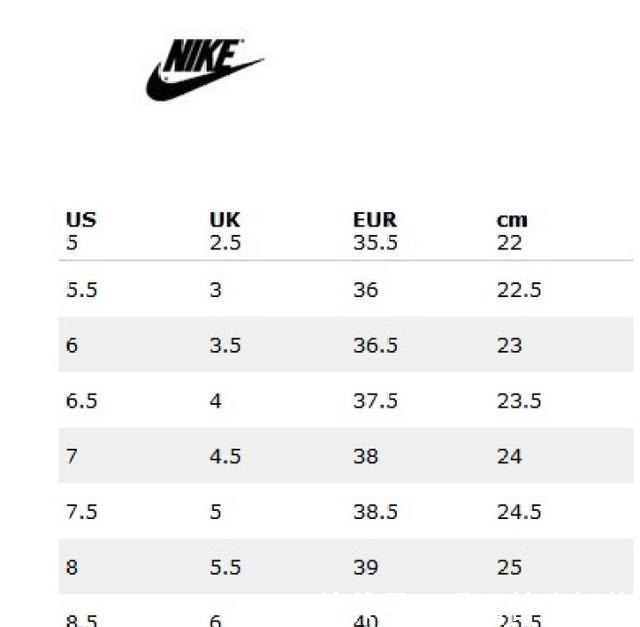Image resolution: width=640 pixels, height=627 pixels.
Task: Click the 23.5 cm cell
Action: pos(519,401)
